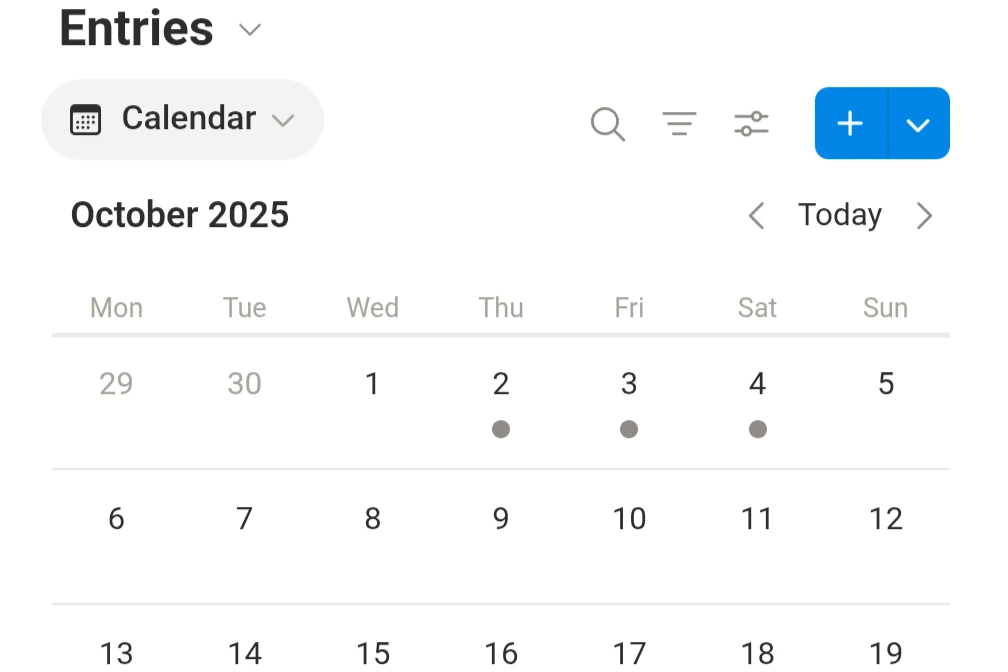Screen dimensions: 1008x672
Task: Click the next month arrow
Action: [925, 215]
